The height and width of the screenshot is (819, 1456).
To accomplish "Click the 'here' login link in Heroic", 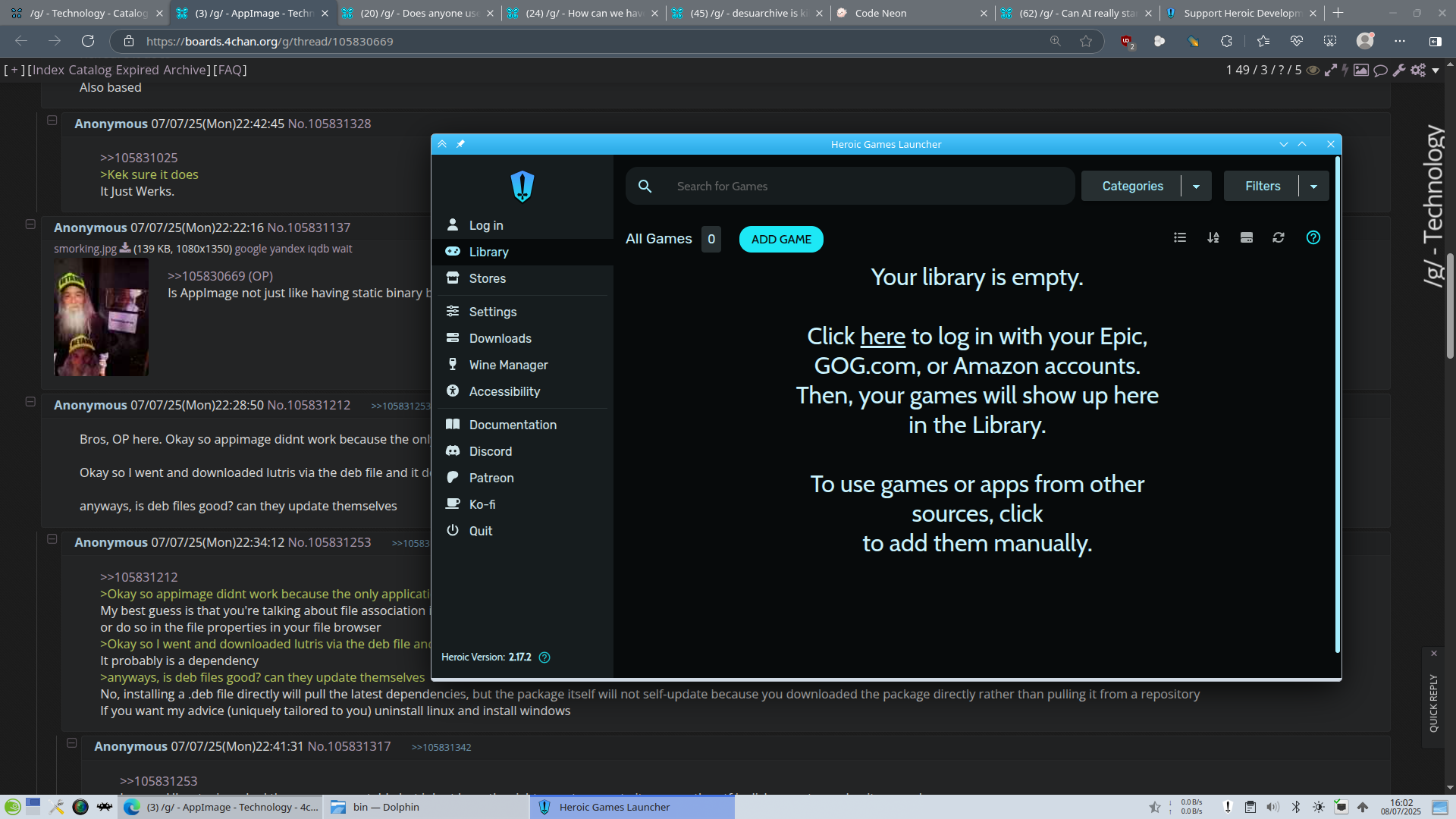I will coord(883,336).
